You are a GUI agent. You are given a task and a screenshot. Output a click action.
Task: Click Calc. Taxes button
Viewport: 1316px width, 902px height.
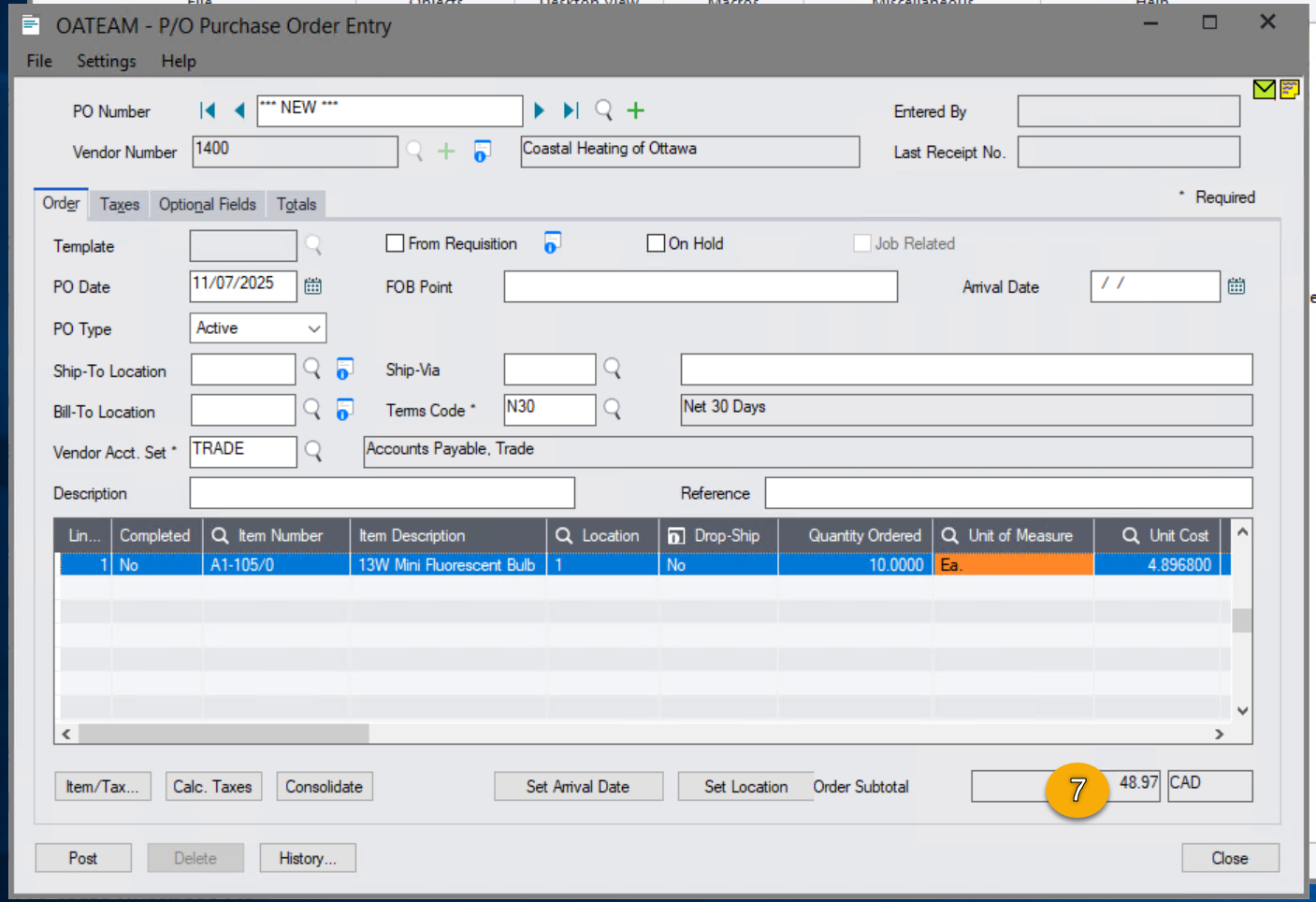(212, 787)
